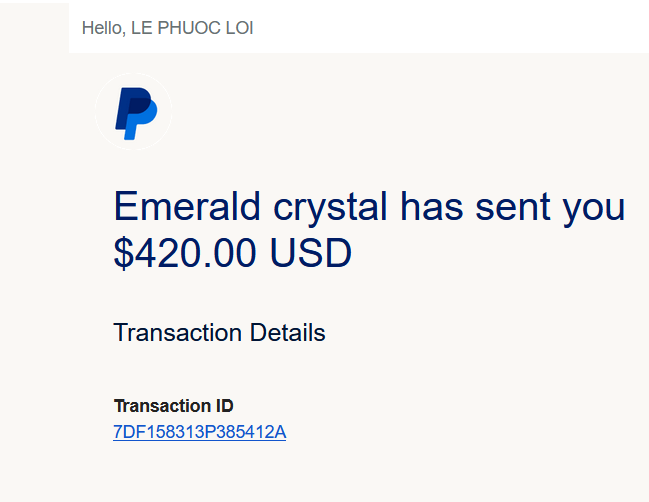Click the word "ID" in the bold label
The height and width of the screenshot is (502, 649).
coord(224,406)
